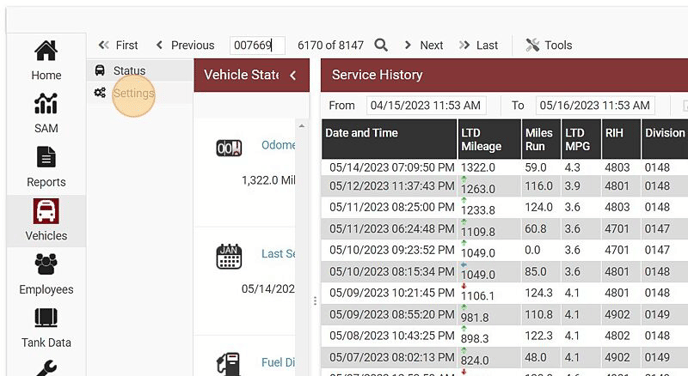Open the Home section in sidebar
This screenshot has width=688, height=376.
46,60
